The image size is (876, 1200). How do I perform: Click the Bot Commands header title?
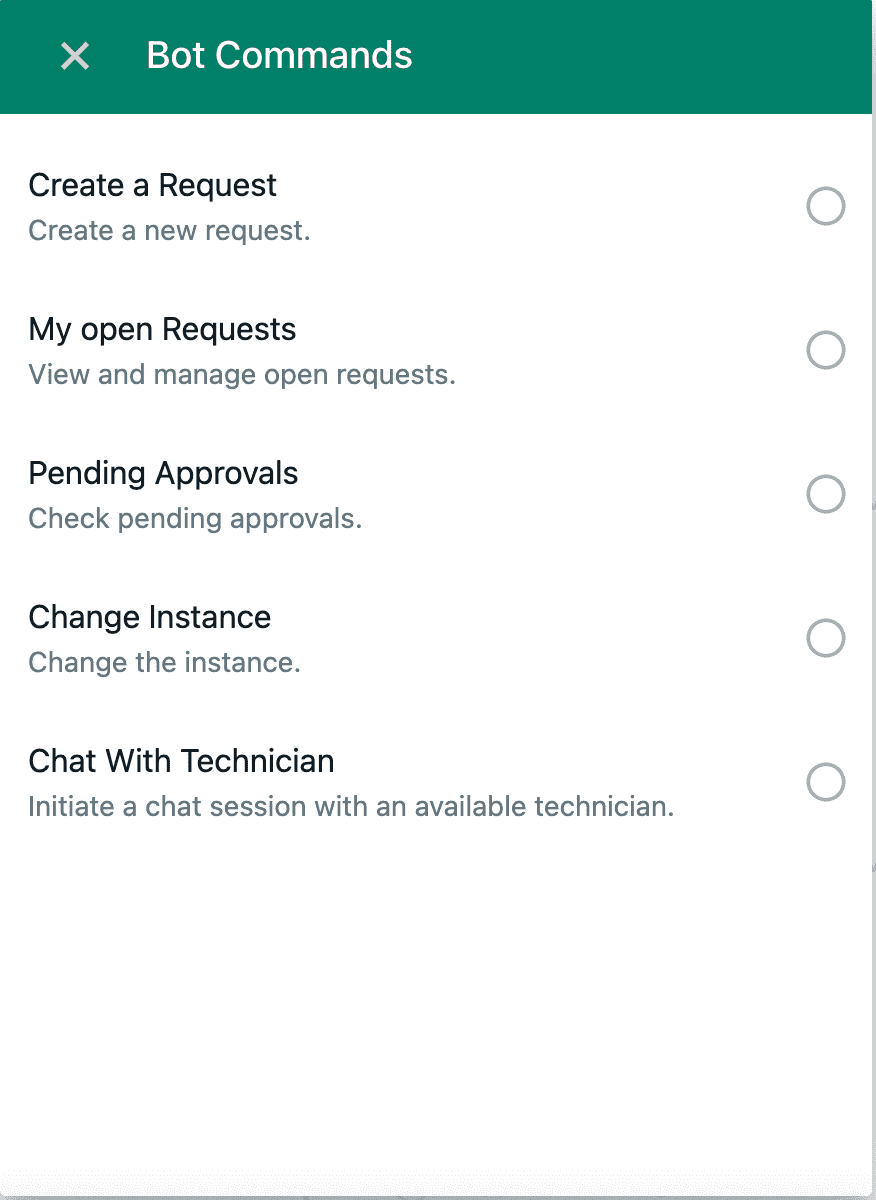pos(279,56)
